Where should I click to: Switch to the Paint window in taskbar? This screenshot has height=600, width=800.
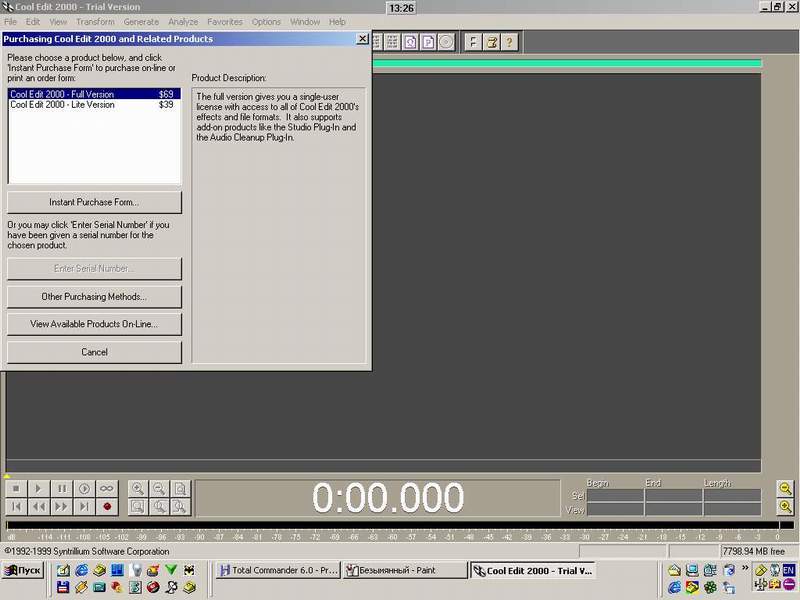pos(405,570)
